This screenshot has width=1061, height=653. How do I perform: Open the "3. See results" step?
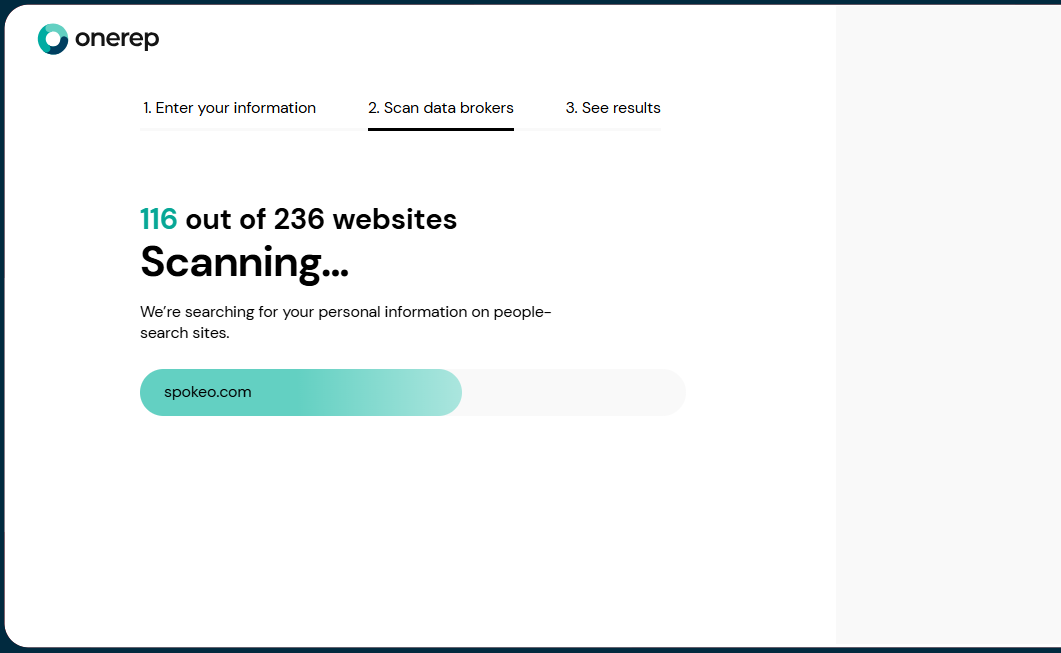click(x=613, y=108)
